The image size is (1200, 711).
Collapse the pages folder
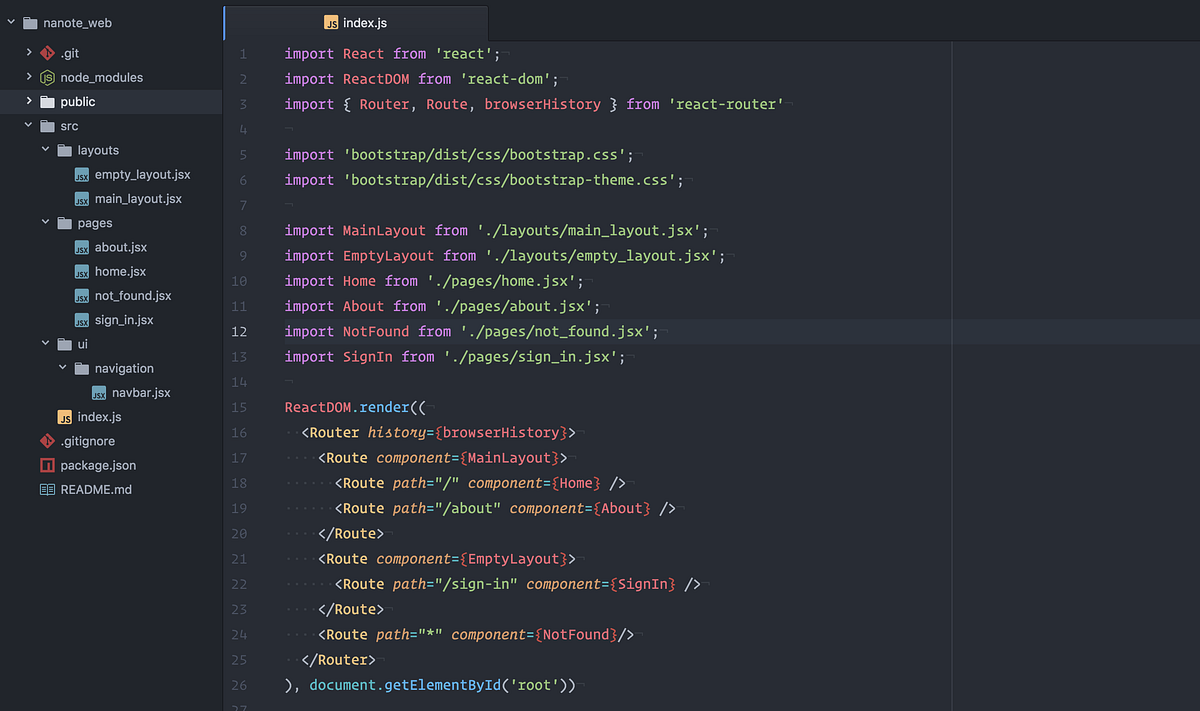click(x=44, y=222)
